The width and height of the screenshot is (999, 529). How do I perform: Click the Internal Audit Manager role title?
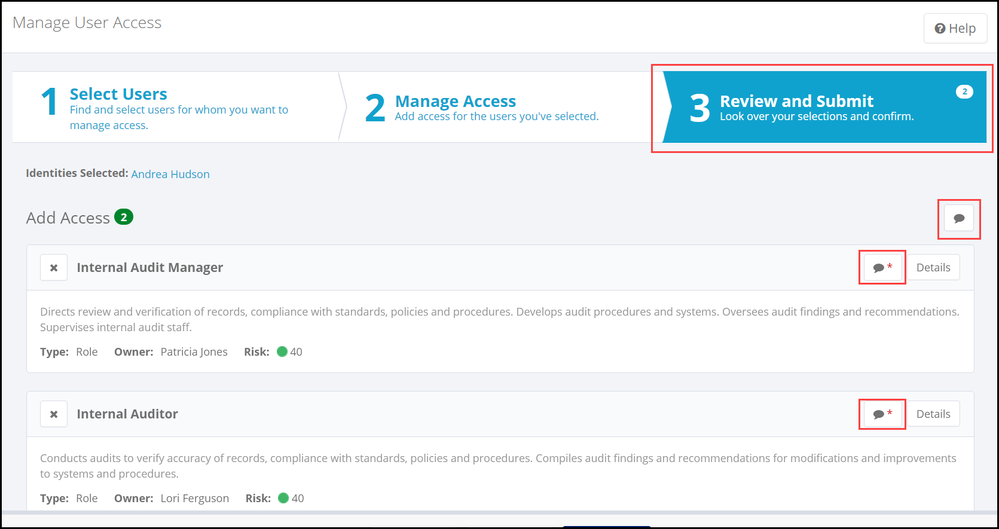[x=150, y=268]
